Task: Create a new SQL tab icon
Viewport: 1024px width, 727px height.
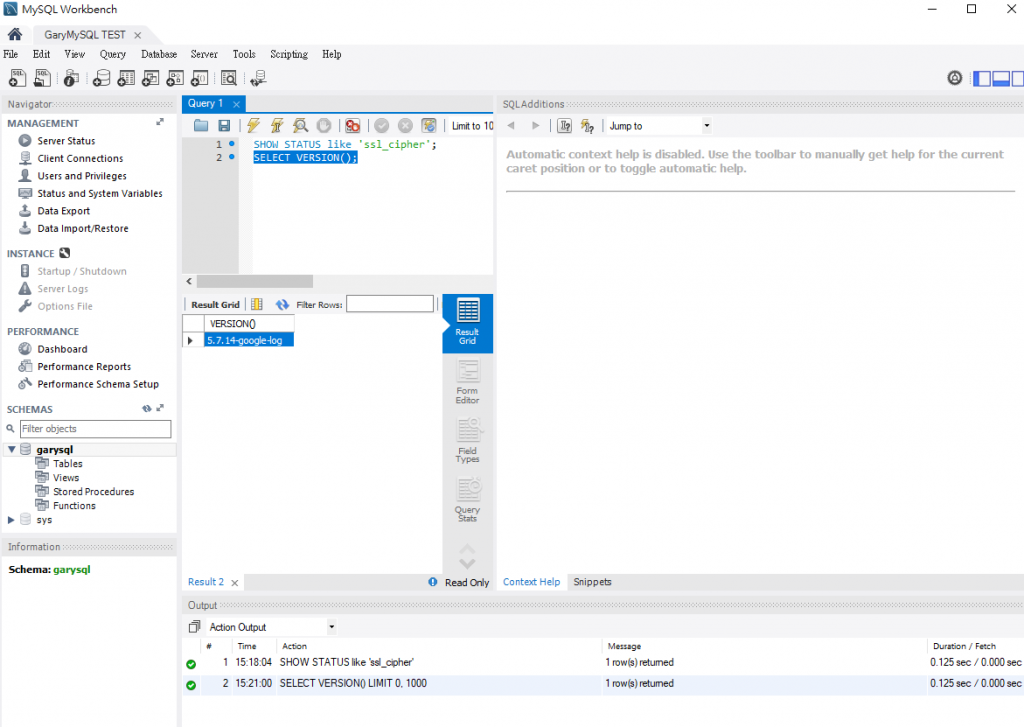Action: [18, 78]
